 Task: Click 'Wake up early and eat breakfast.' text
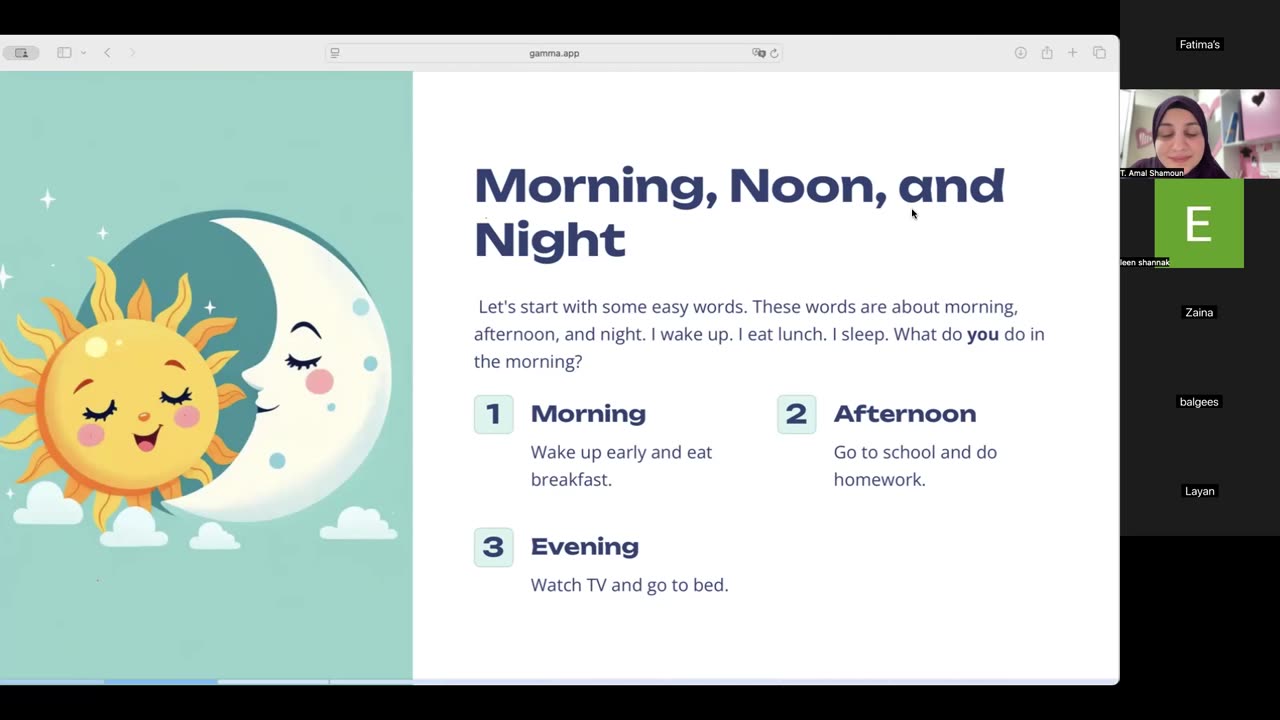click(621, 466)
